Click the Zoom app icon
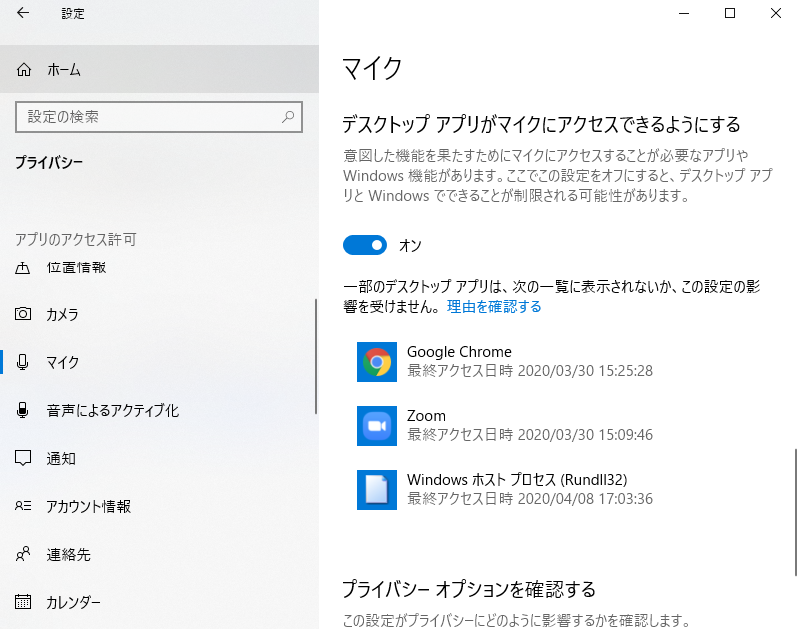 [377, 426]
